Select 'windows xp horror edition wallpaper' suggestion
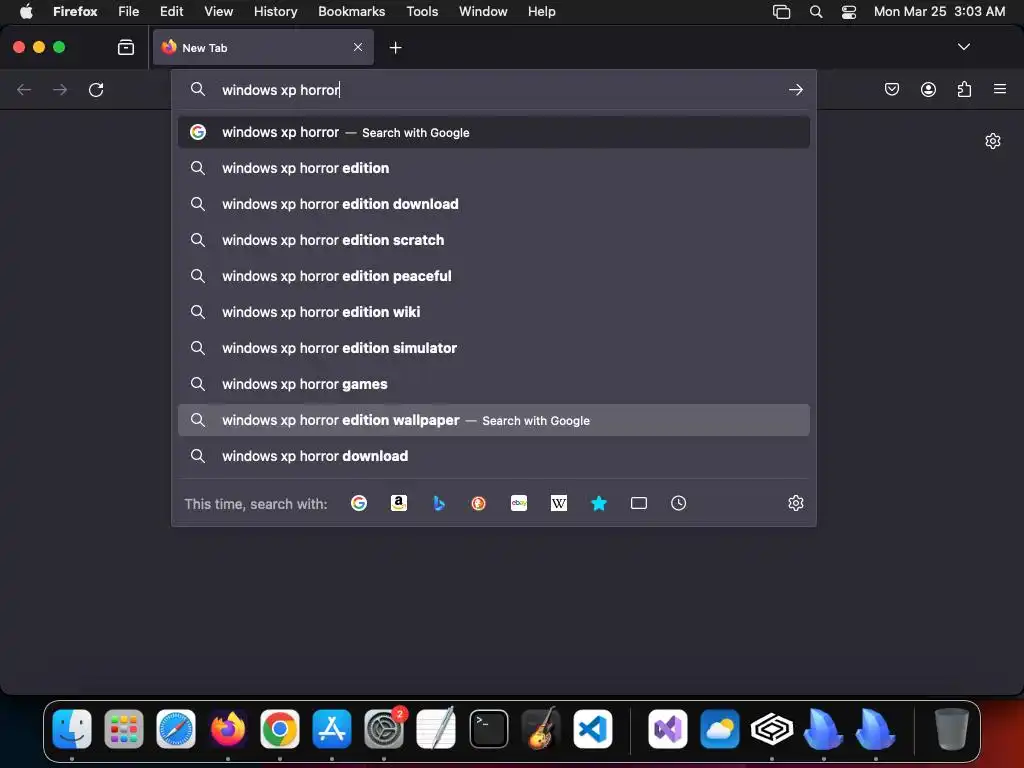Viewport: 1024px width, 768px height. (x=494, y=420)
